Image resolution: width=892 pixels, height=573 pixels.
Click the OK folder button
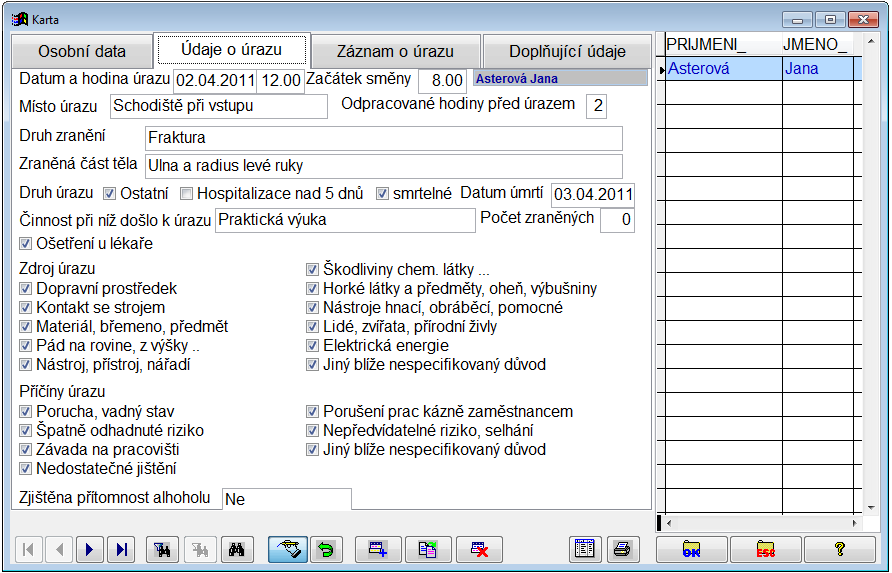click(691, 549)
